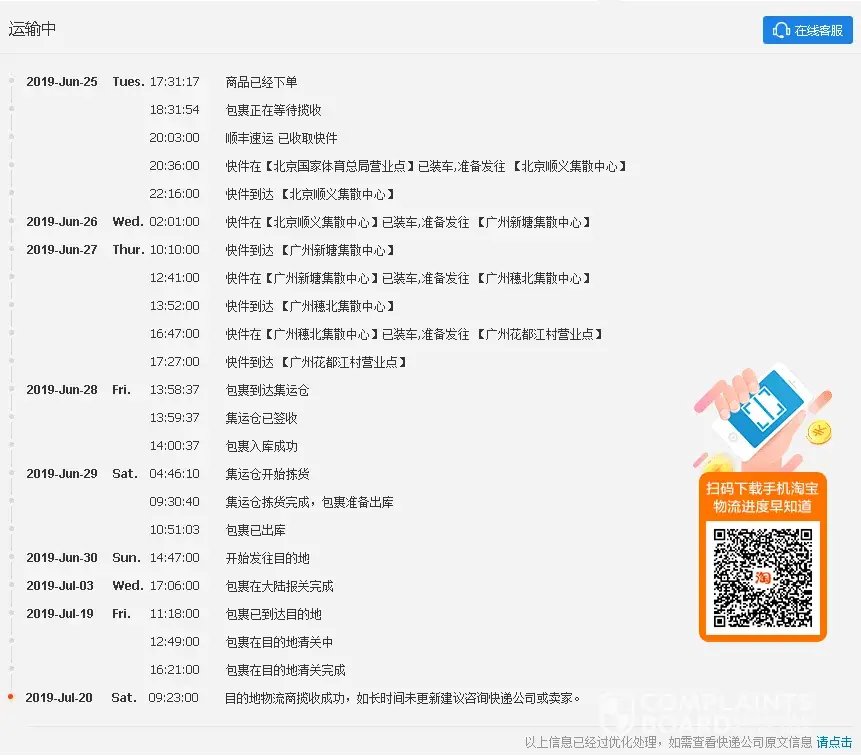The width and height of the screenshot is (861, 756).
Task: Click the 2019-Jun-27 date label
Action: 62,250
